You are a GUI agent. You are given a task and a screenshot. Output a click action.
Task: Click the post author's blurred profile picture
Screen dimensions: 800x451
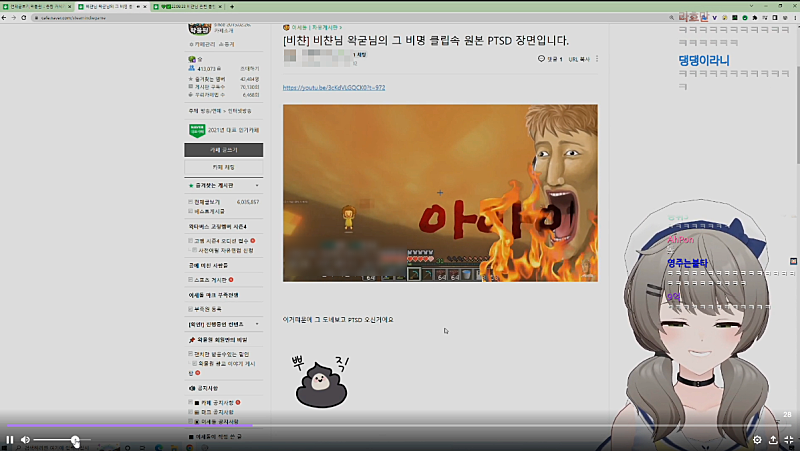[x=290, y=56]
